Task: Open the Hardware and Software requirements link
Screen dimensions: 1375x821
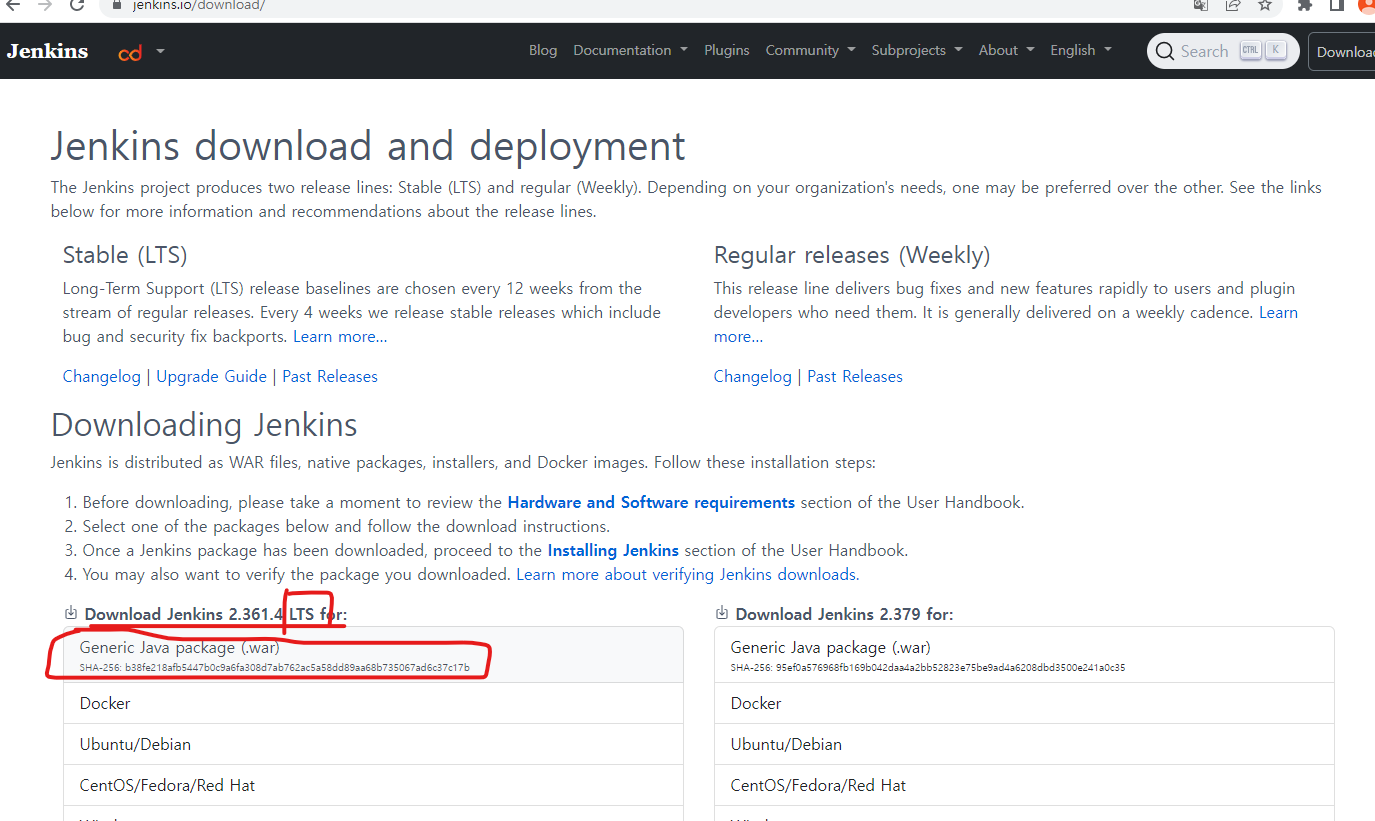Action: (651, 503)
